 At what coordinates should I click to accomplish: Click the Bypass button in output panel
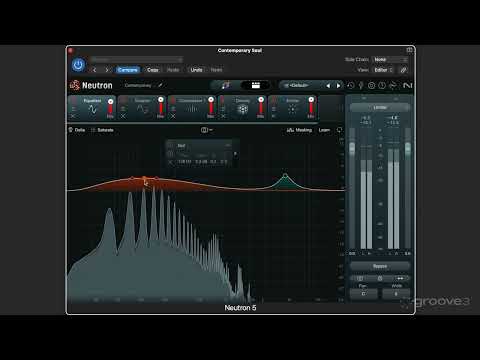pos(380,266)
